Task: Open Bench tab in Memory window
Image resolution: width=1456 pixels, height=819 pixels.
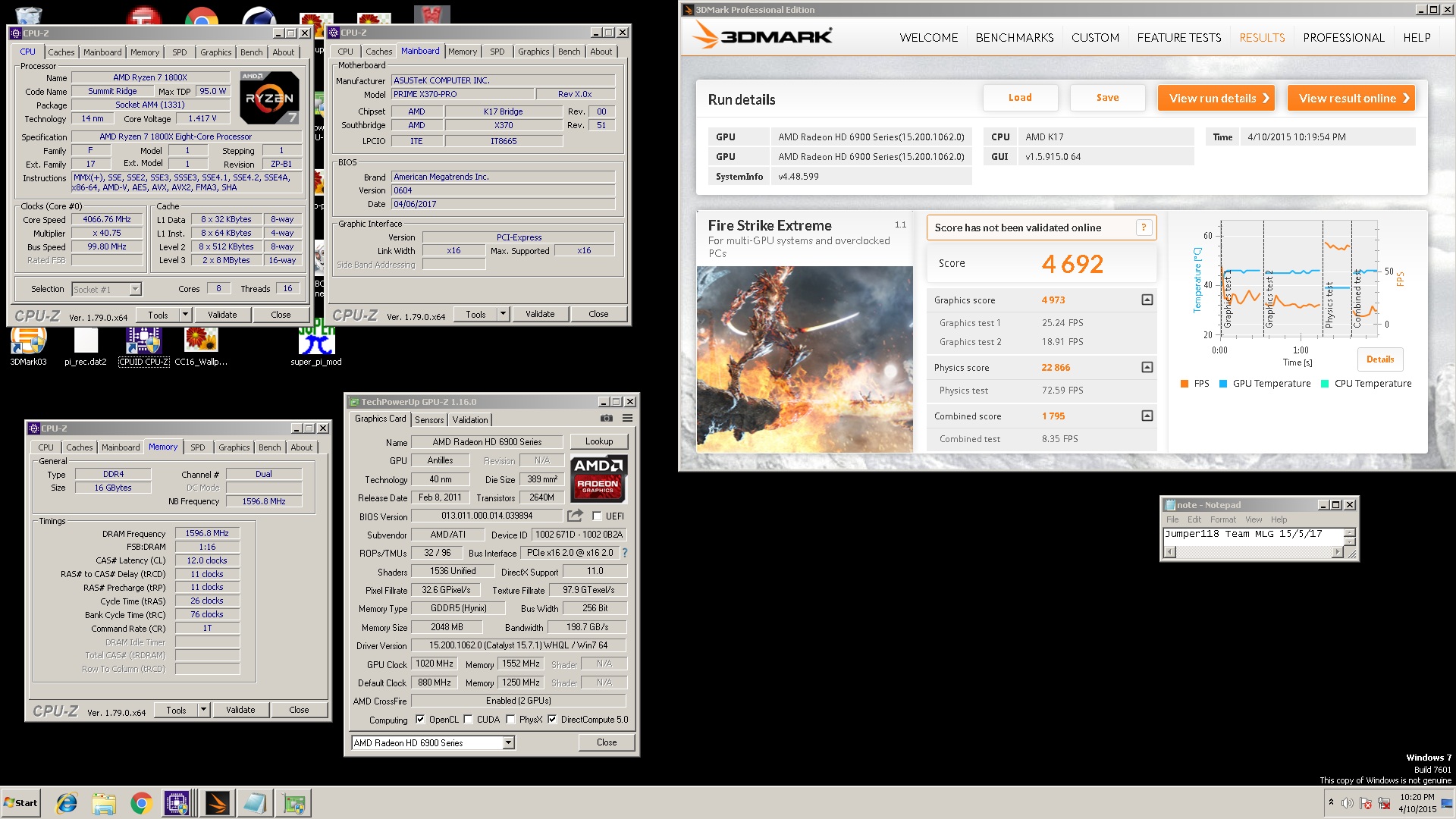Action: [x=269, y=447]
